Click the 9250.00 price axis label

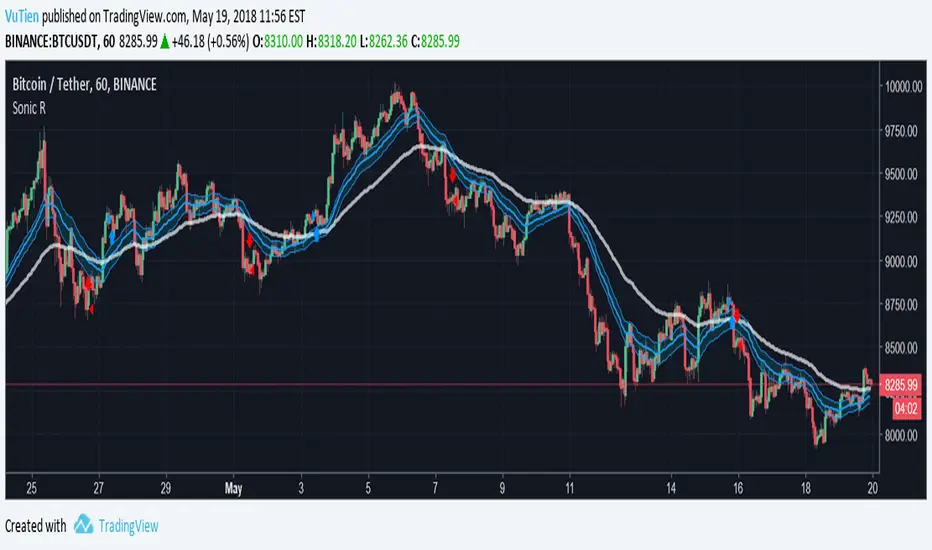coord(903,218)
